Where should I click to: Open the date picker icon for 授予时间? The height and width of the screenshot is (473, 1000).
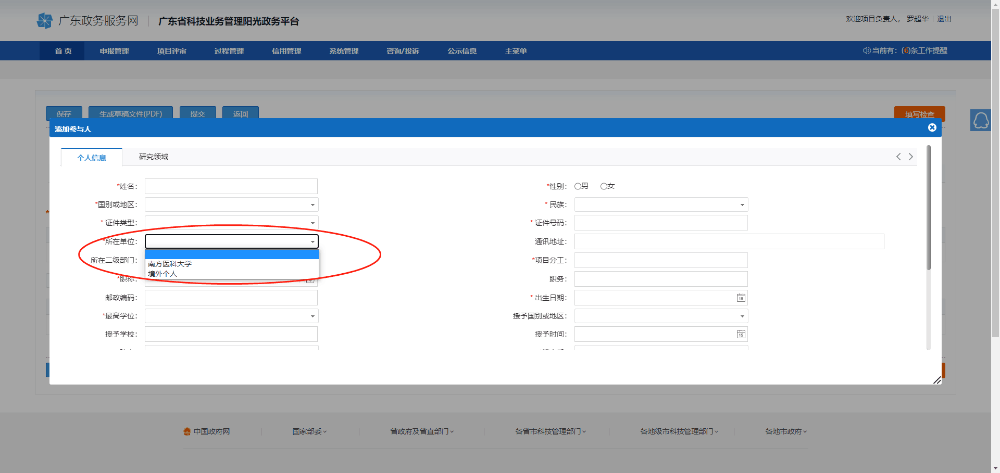tap(741, 333)
